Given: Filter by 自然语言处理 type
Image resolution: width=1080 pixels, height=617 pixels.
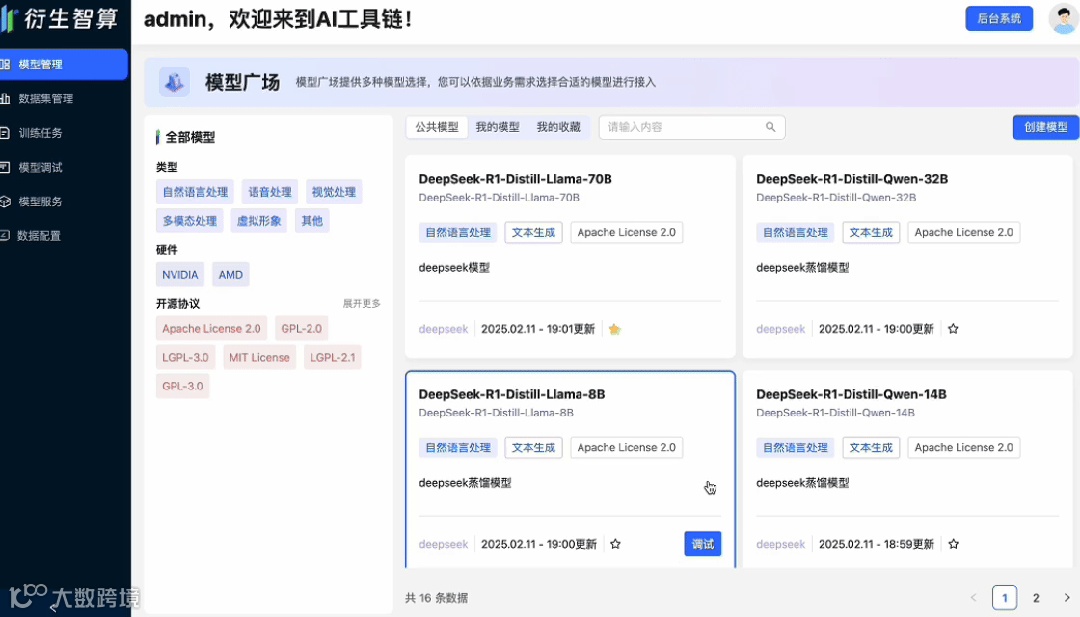Looking at the screenshot, I should tap(195, 192).
